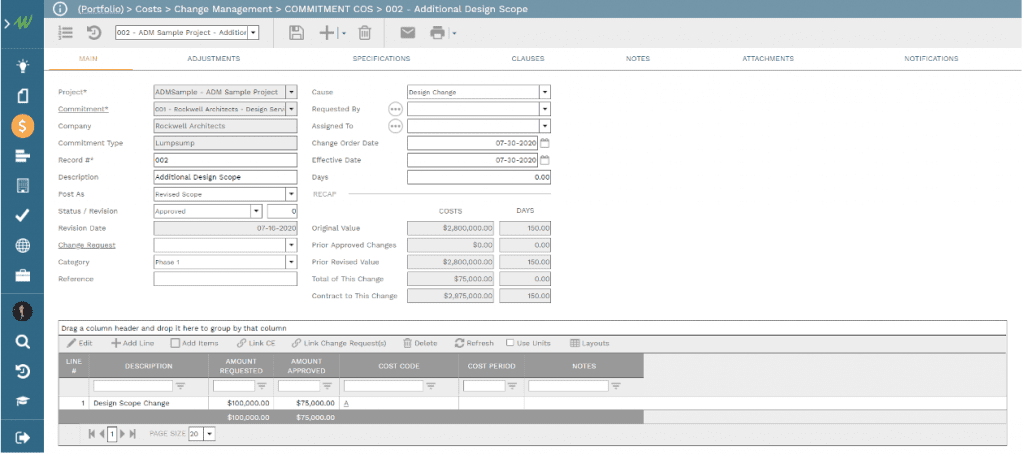The image size is (1024, 455).
Task: Delete record using trash icon in toolbar
Action: pos(365,33)
